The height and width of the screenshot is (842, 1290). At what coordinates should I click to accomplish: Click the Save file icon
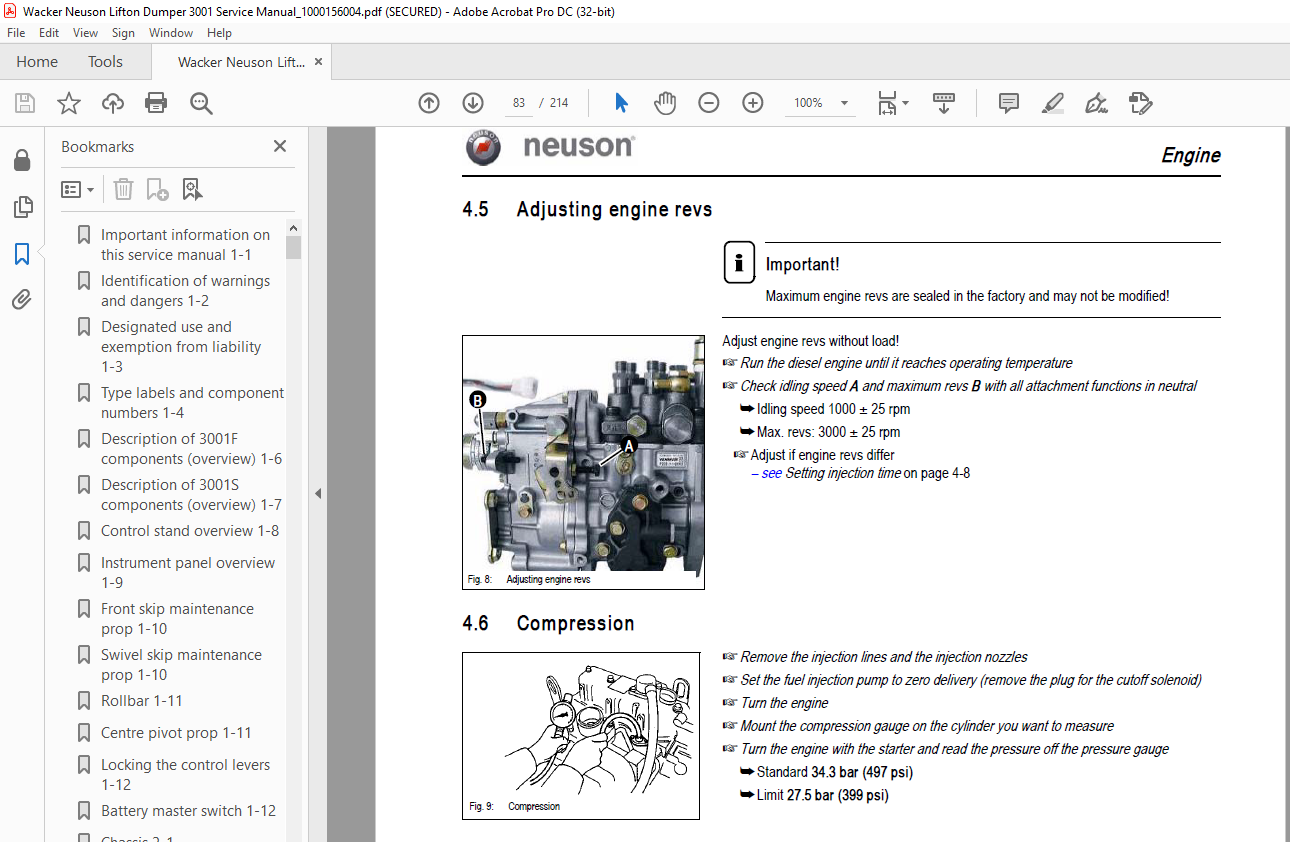pos(25,103)
